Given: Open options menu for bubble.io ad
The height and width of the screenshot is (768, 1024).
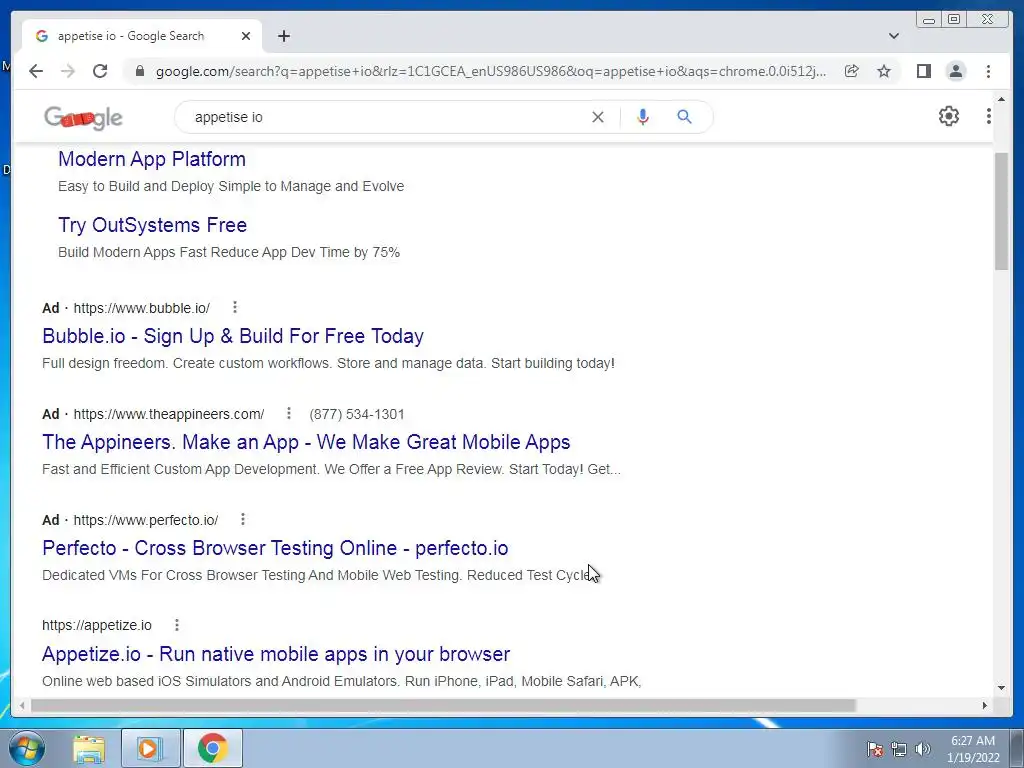Looking at the screenshot, I should pos(235,307).
